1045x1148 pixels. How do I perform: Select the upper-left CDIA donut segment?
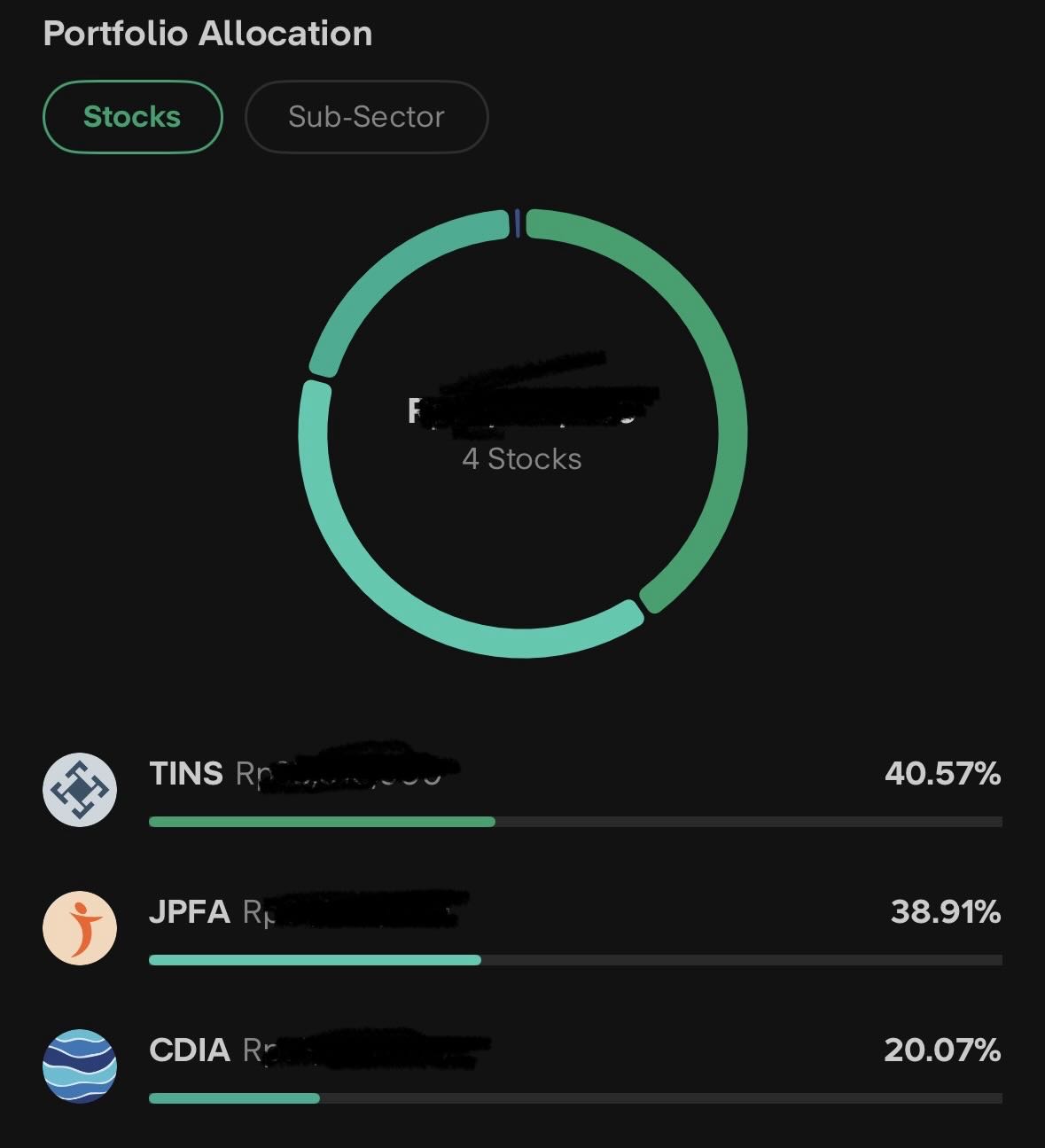tap(388, 275)
